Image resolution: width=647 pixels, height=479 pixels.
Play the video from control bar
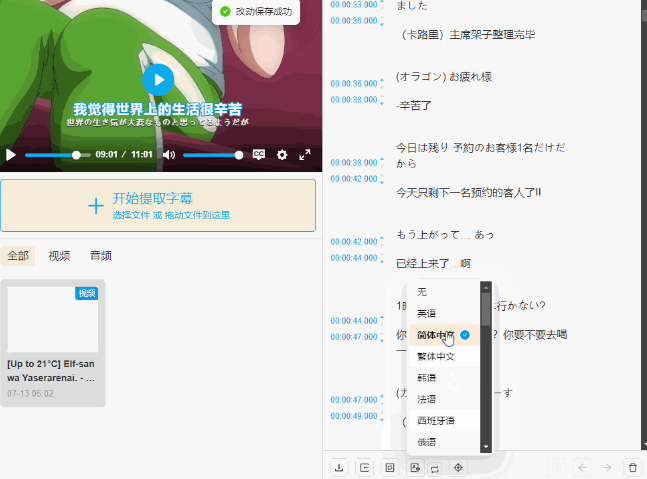coord(11,155)
